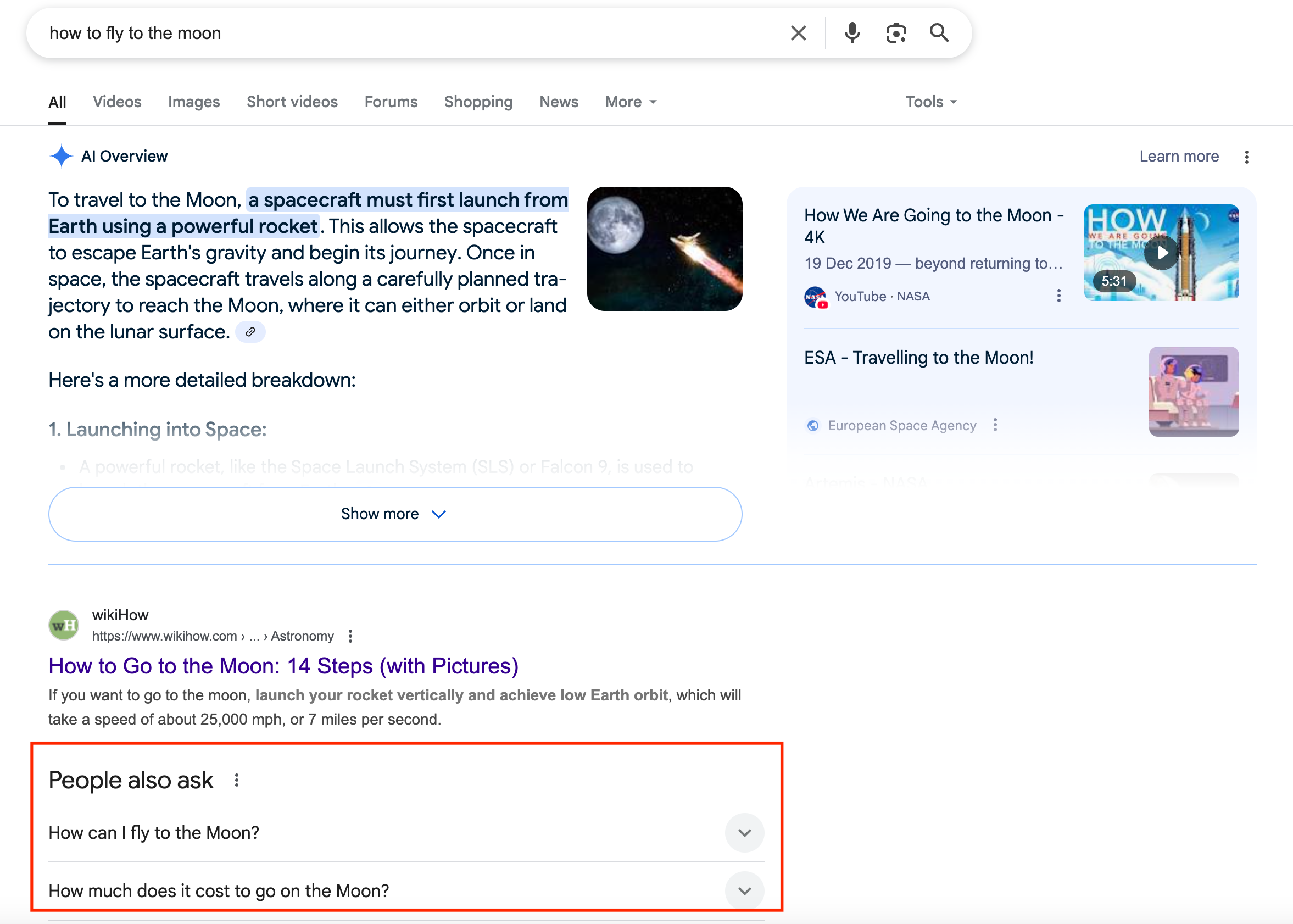Select the All results tab
The height and width of the screenshot is (924, 1293).
[57, 102]
